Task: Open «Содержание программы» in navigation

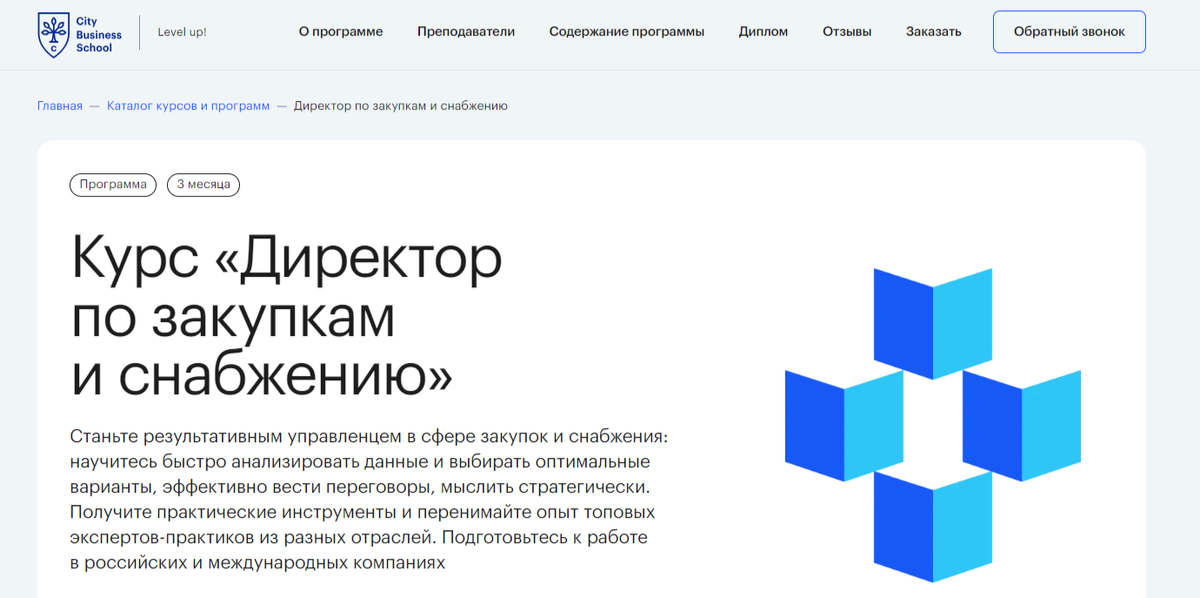Action: tap(627, 32)
